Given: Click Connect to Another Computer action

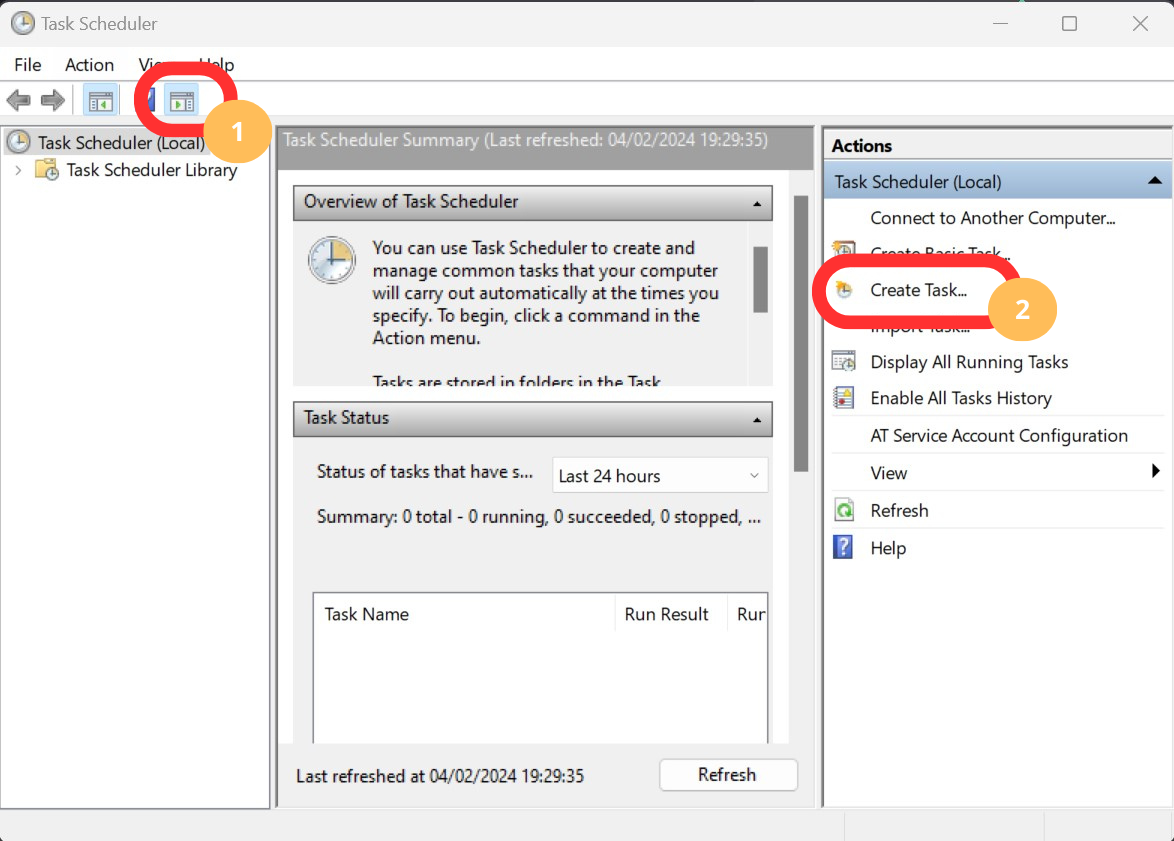Looking at the screenshot, I should click(992, 218).
